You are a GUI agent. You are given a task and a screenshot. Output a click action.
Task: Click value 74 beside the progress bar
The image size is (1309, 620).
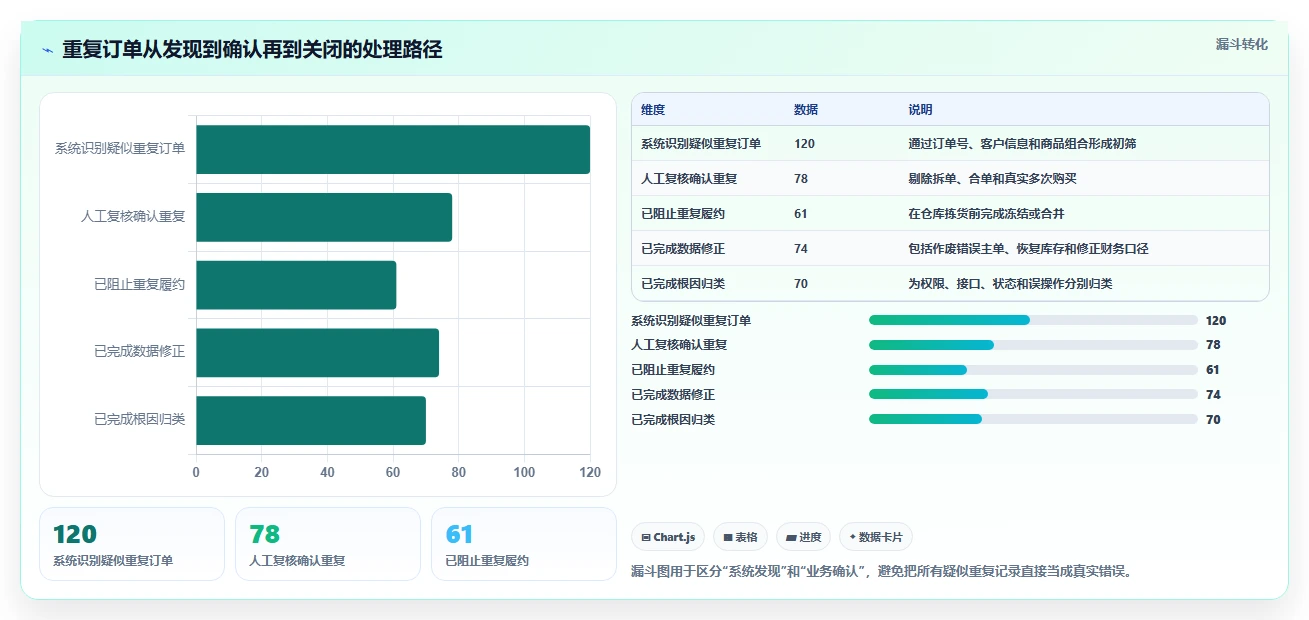1213,395
